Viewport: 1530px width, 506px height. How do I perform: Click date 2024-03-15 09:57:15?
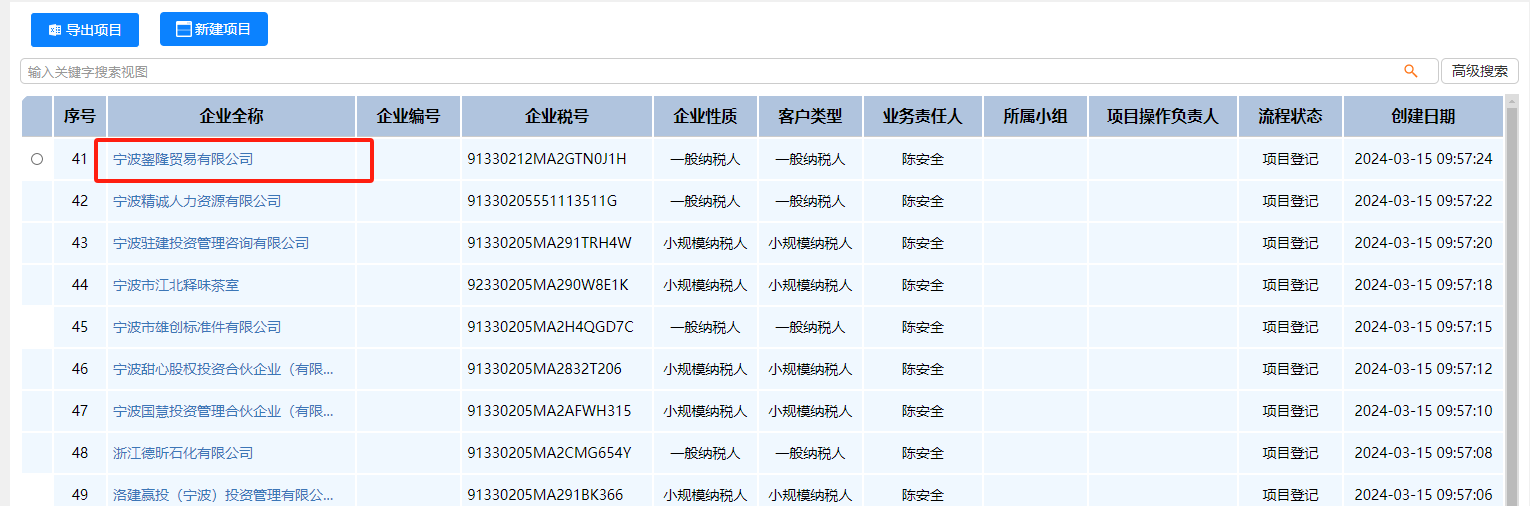[x=1423, y=327]
